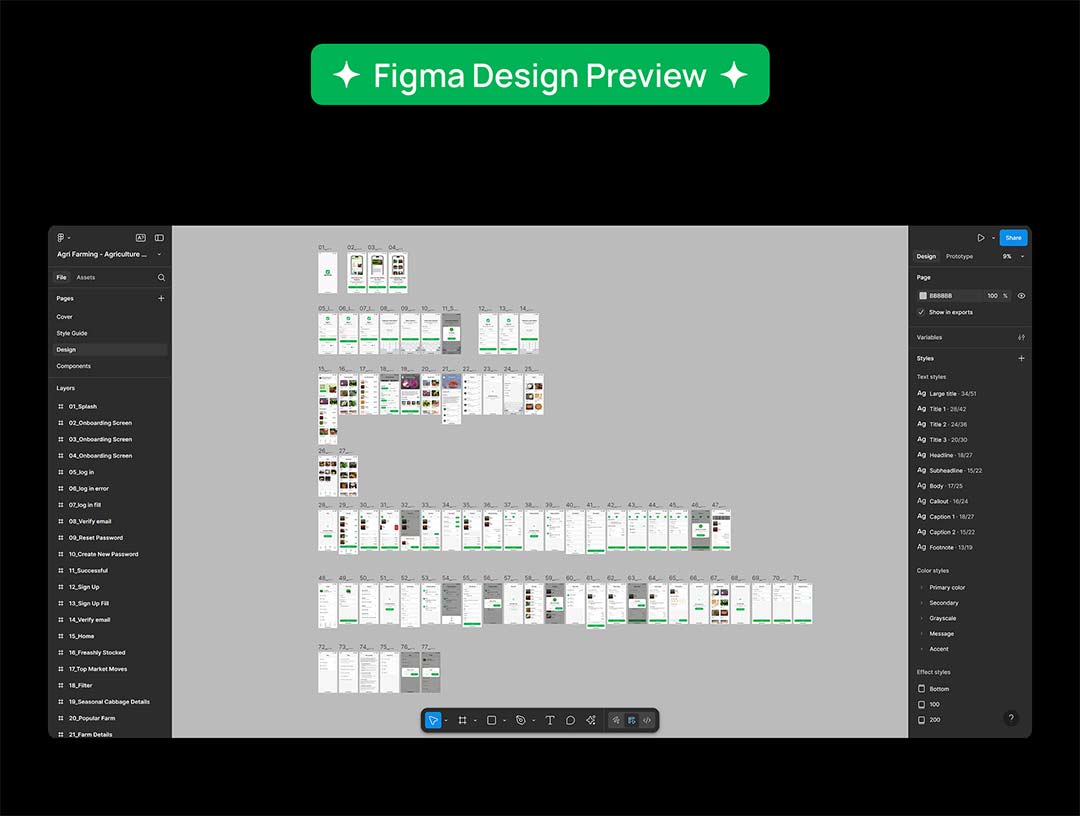Image resolution: width=1080 pixels, height=816 pixels.
Task: Expand the Primary color style group
Action: point(921,588)
